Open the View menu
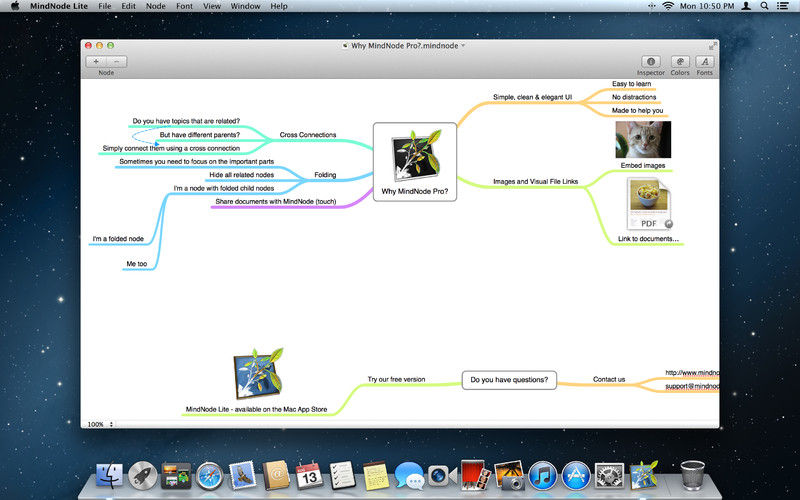Screen dimensions: 800x500 [212, 6]
